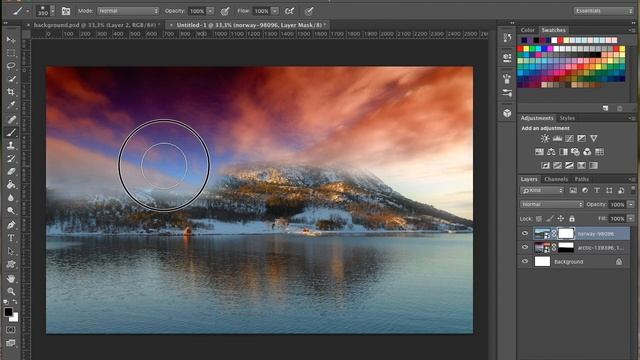Select the Healing Brush tool

tap(11, 119)
